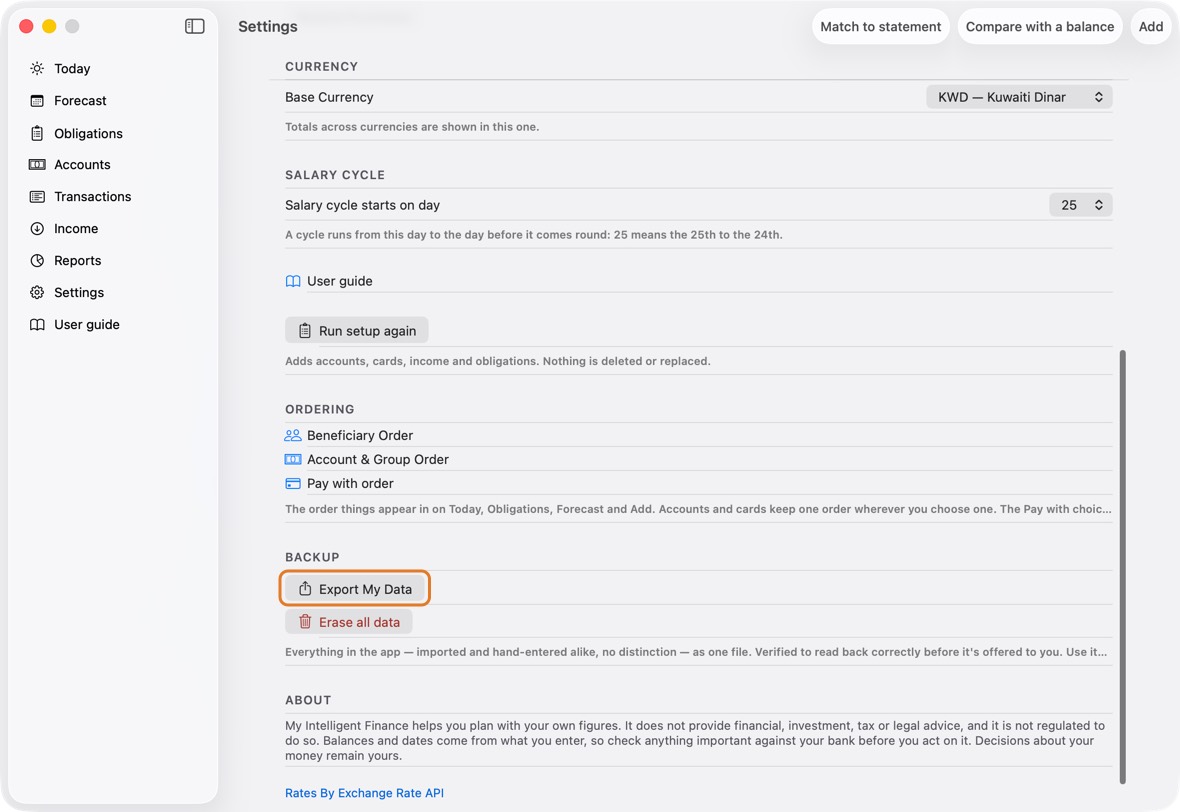Click the Settings window title
The height and width of the screenshot is (812, 1180).
pyautogui.click(x=268, y=26)
